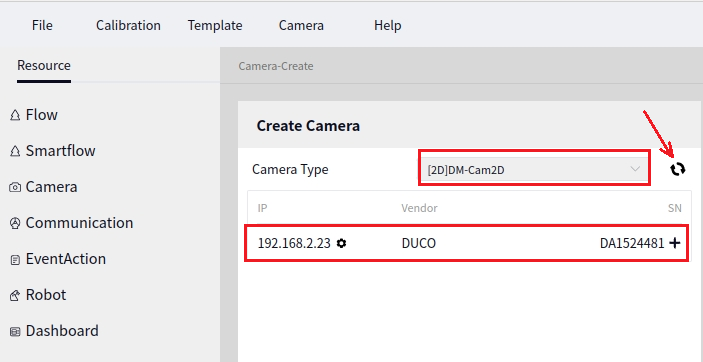The image size is (703, 362).
Task: Open the Camera Type dropdown
Action: (x=534, y=169)
